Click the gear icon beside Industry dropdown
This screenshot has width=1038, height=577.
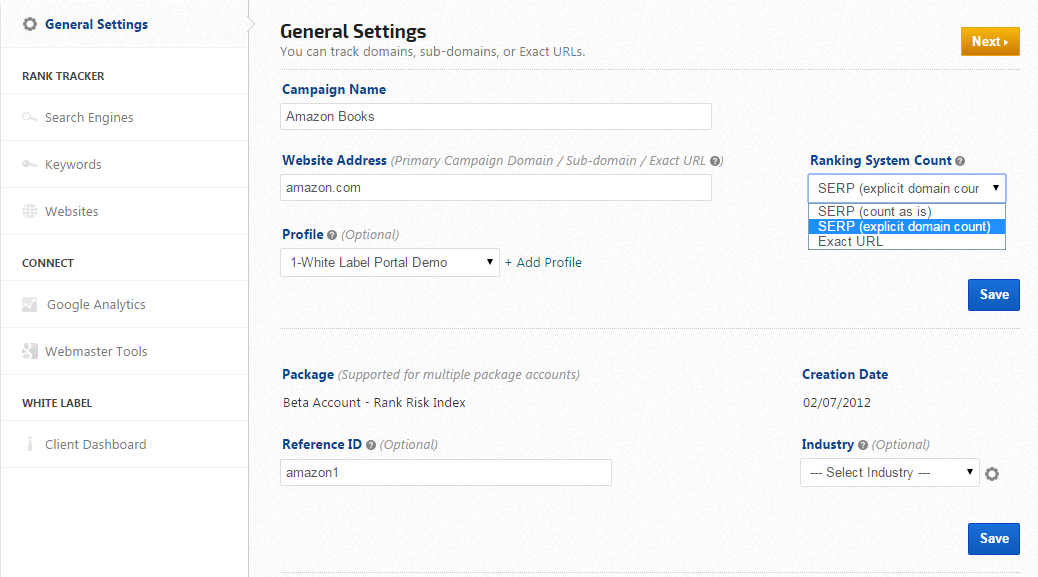[x=992, y=474]
